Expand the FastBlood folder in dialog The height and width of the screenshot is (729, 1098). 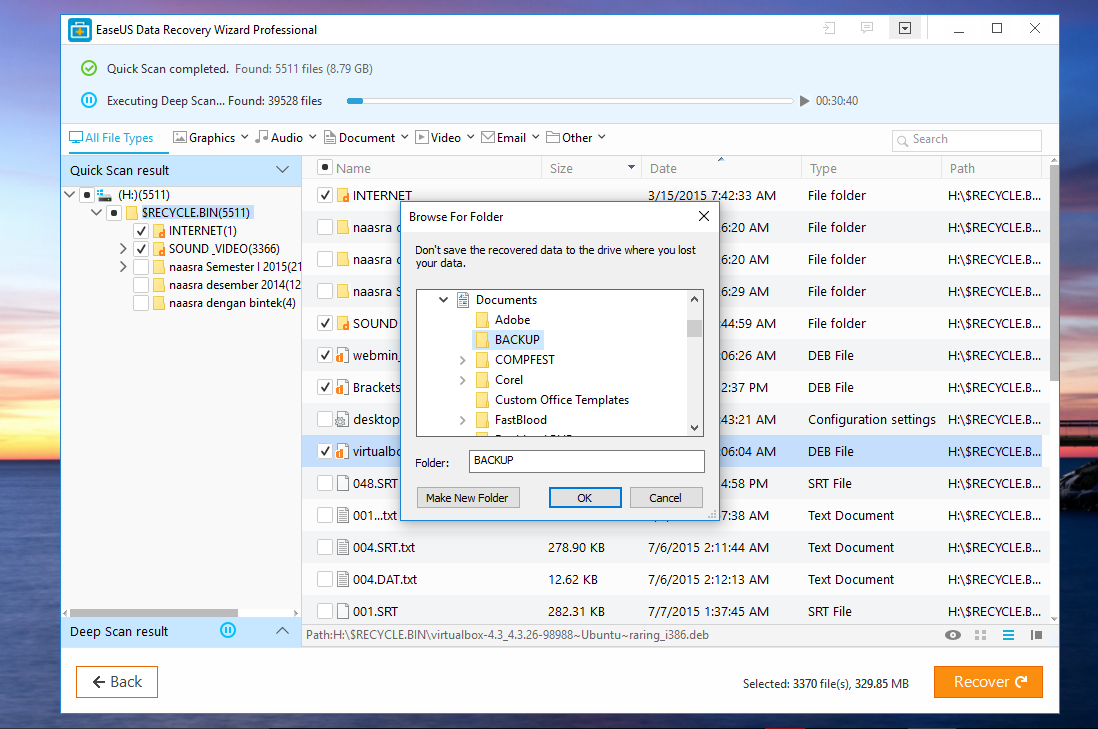(462, 420)
